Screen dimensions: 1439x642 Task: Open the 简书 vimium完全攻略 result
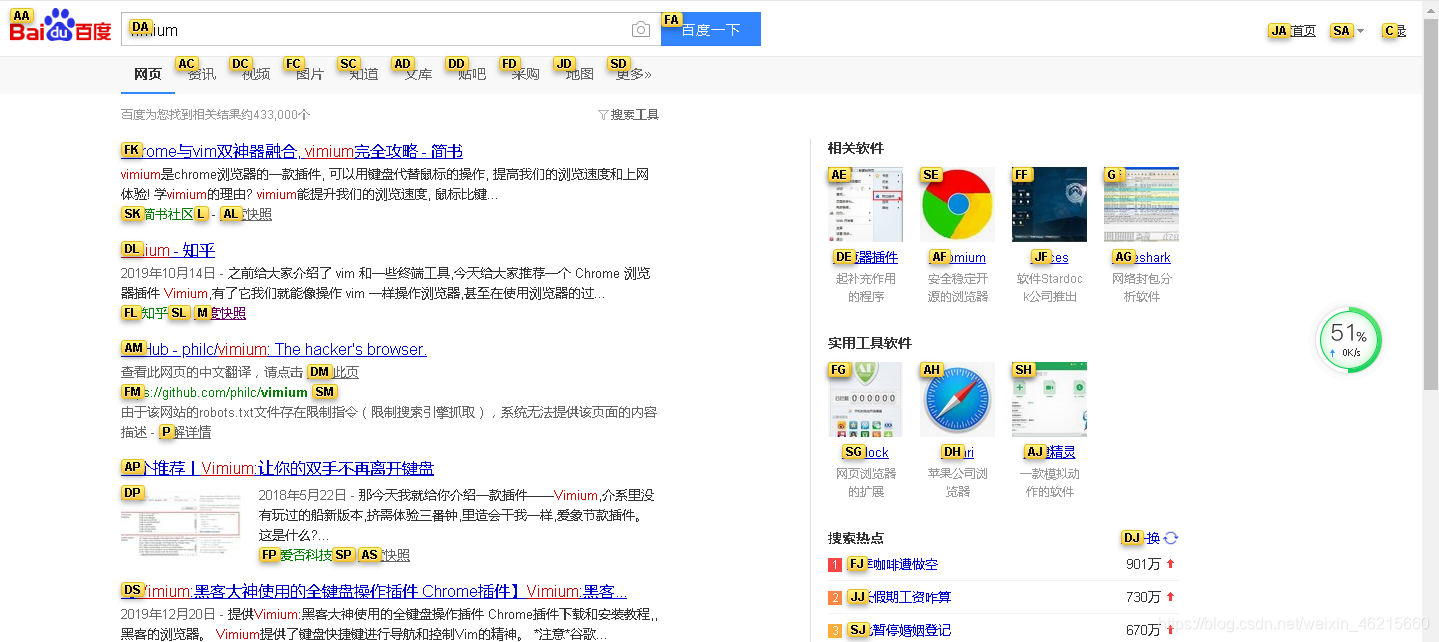pyautogui.click(x=292, y=151)
